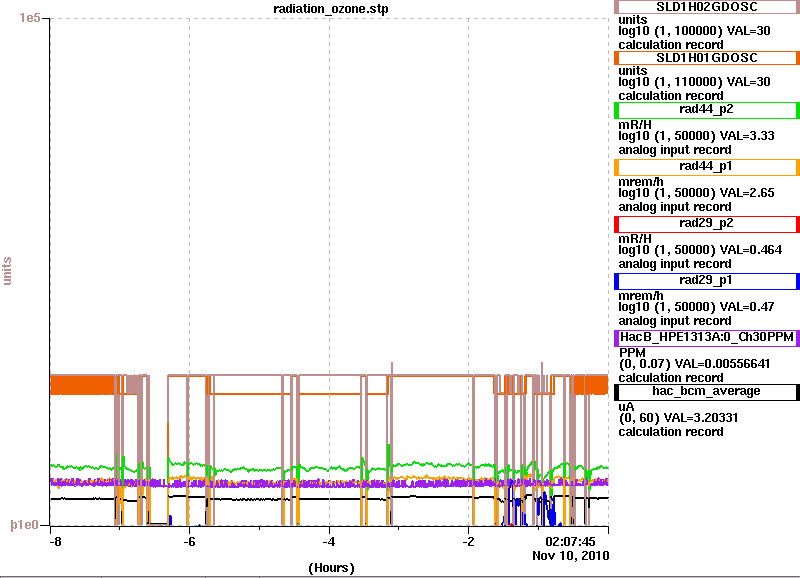Click the 02:07:45 timestamp label
Image resolution: width=800 pixels, height=578 pixels.
coord(570,542)
